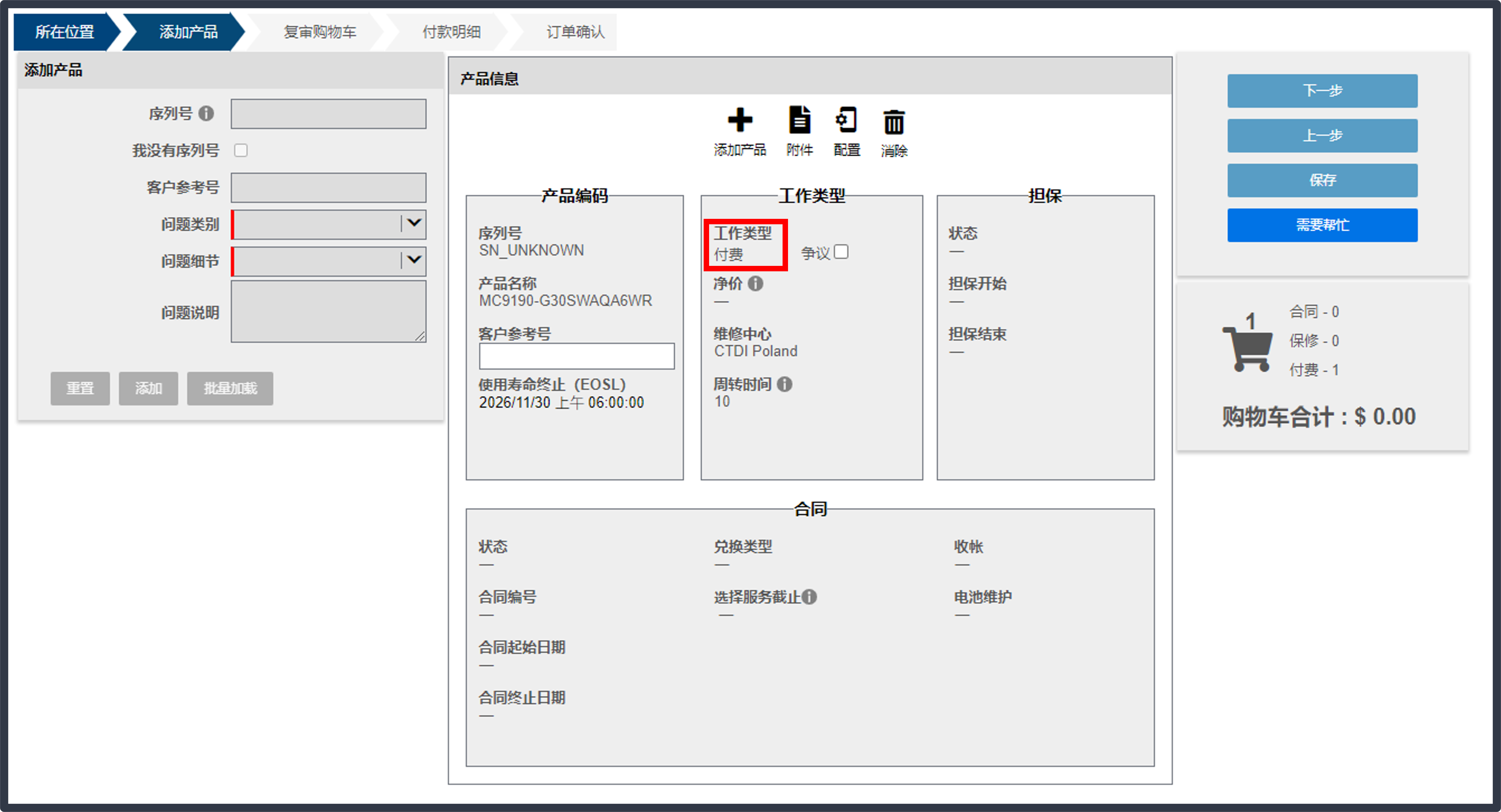
Task: Click the 添加 button
Action: point(148,389)
